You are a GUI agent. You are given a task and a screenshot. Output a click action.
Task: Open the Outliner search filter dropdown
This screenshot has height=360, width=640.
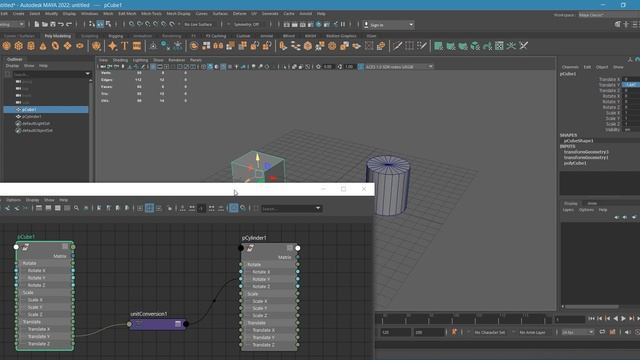point(88,74)
